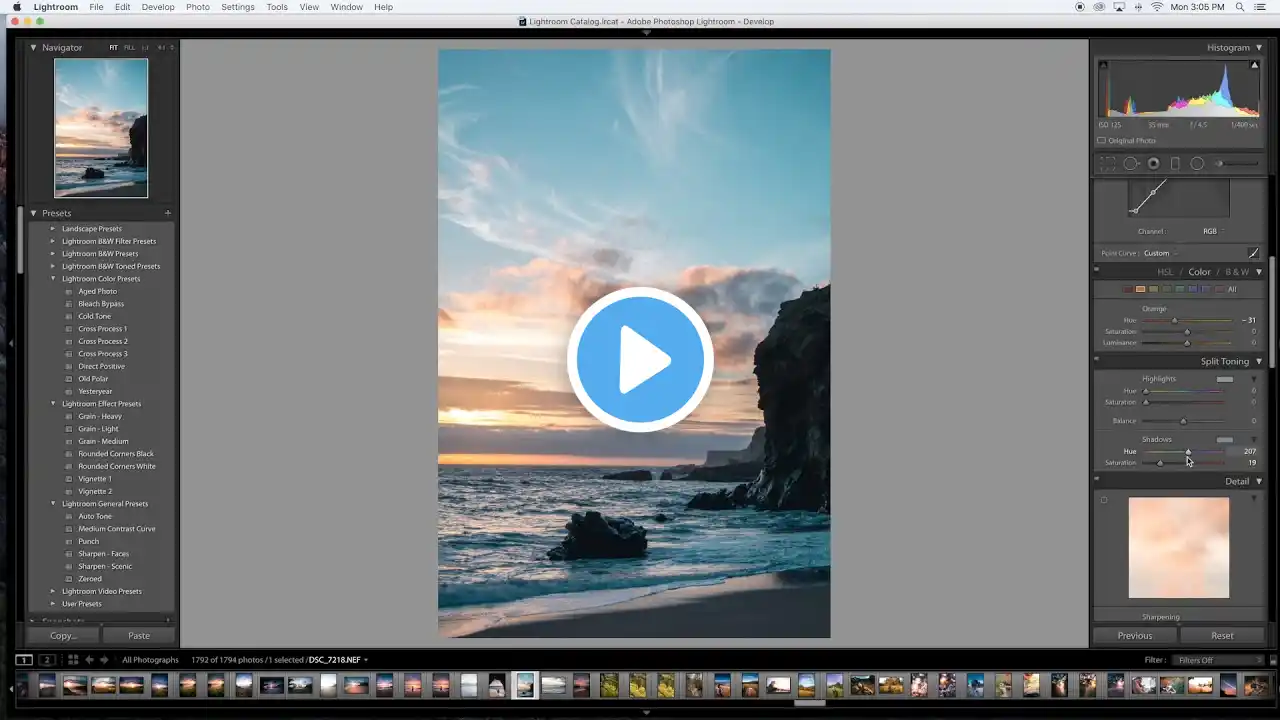
Task: Activate the Red Eye Correction tool
Action: (x=1153, y=164)
